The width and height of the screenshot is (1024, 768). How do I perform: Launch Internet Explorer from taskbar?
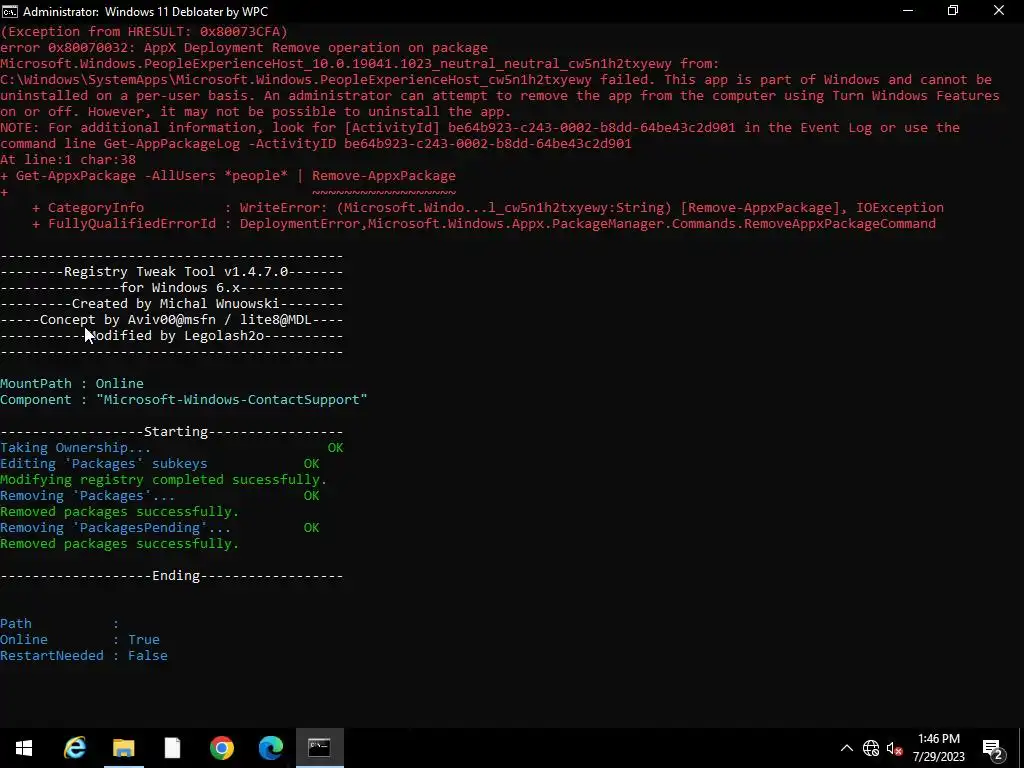point(74,748)
